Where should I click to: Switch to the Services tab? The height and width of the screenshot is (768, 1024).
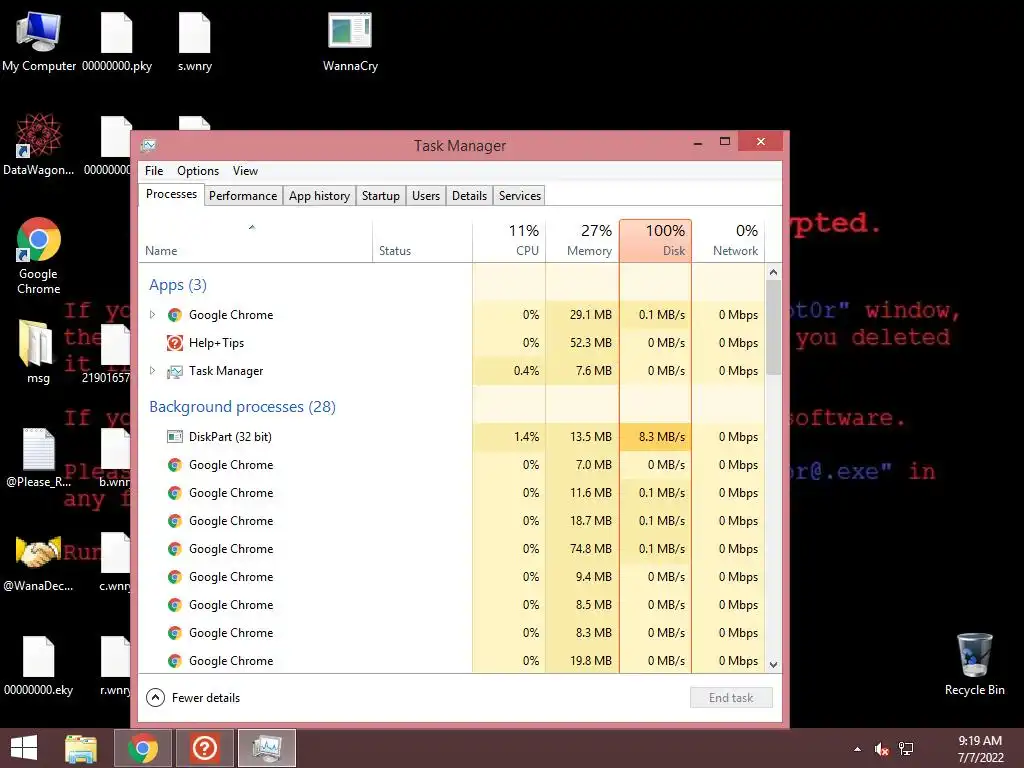pyautogui.click(x=520, y=196)
